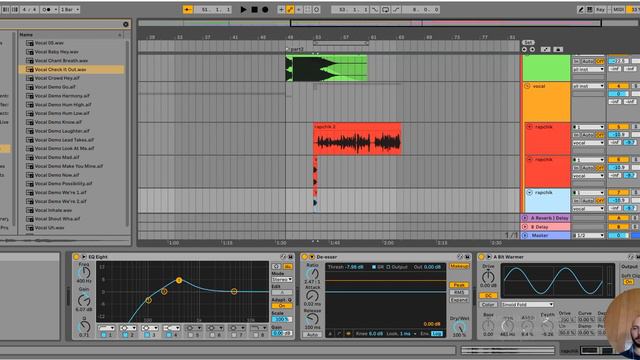Disable EQ Eight filter band 1 checkbox
Image resolution: width=640 pixels, height=360 pixels.
(x=103, y=335)
